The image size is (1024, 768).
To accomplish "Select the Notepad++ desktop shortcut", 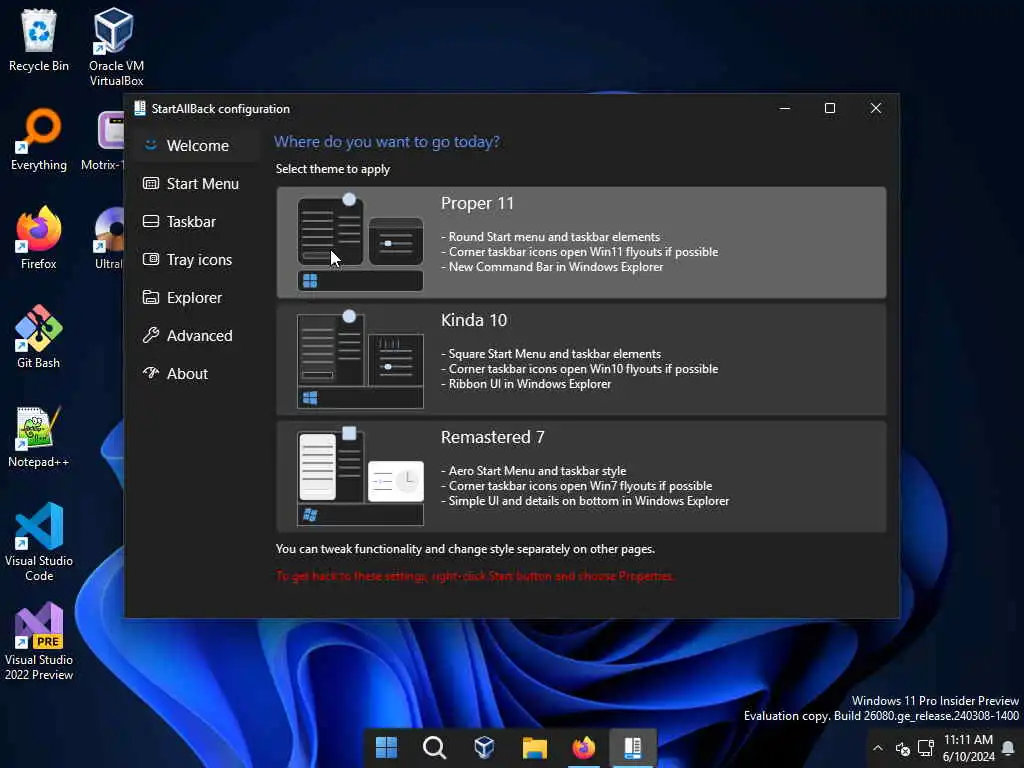I will 39,436.
